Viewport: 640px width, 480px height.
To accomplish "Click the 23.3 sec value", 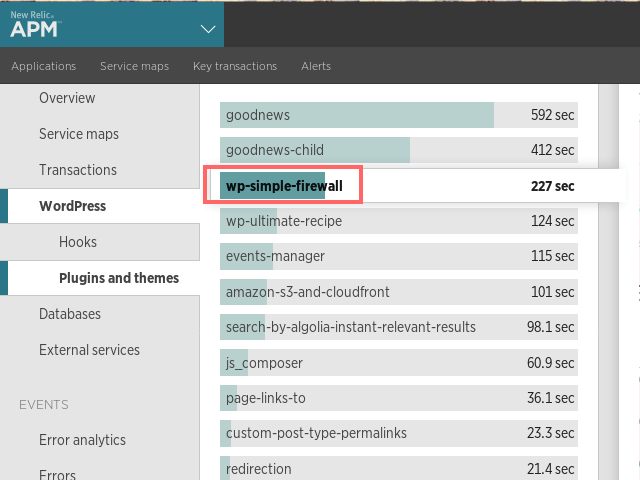I will pos(550,433).
